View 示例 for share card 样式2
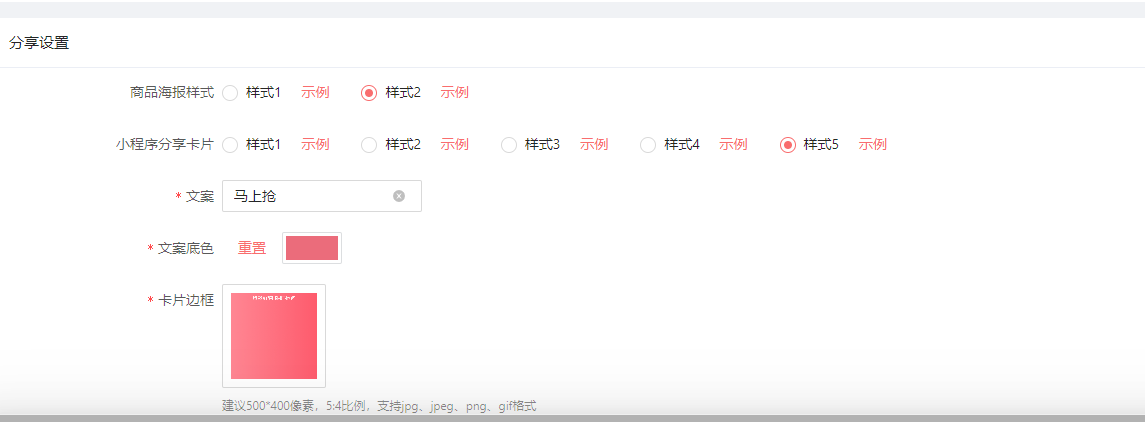This screenshot has height=422, width=1145. coord(454,145)
